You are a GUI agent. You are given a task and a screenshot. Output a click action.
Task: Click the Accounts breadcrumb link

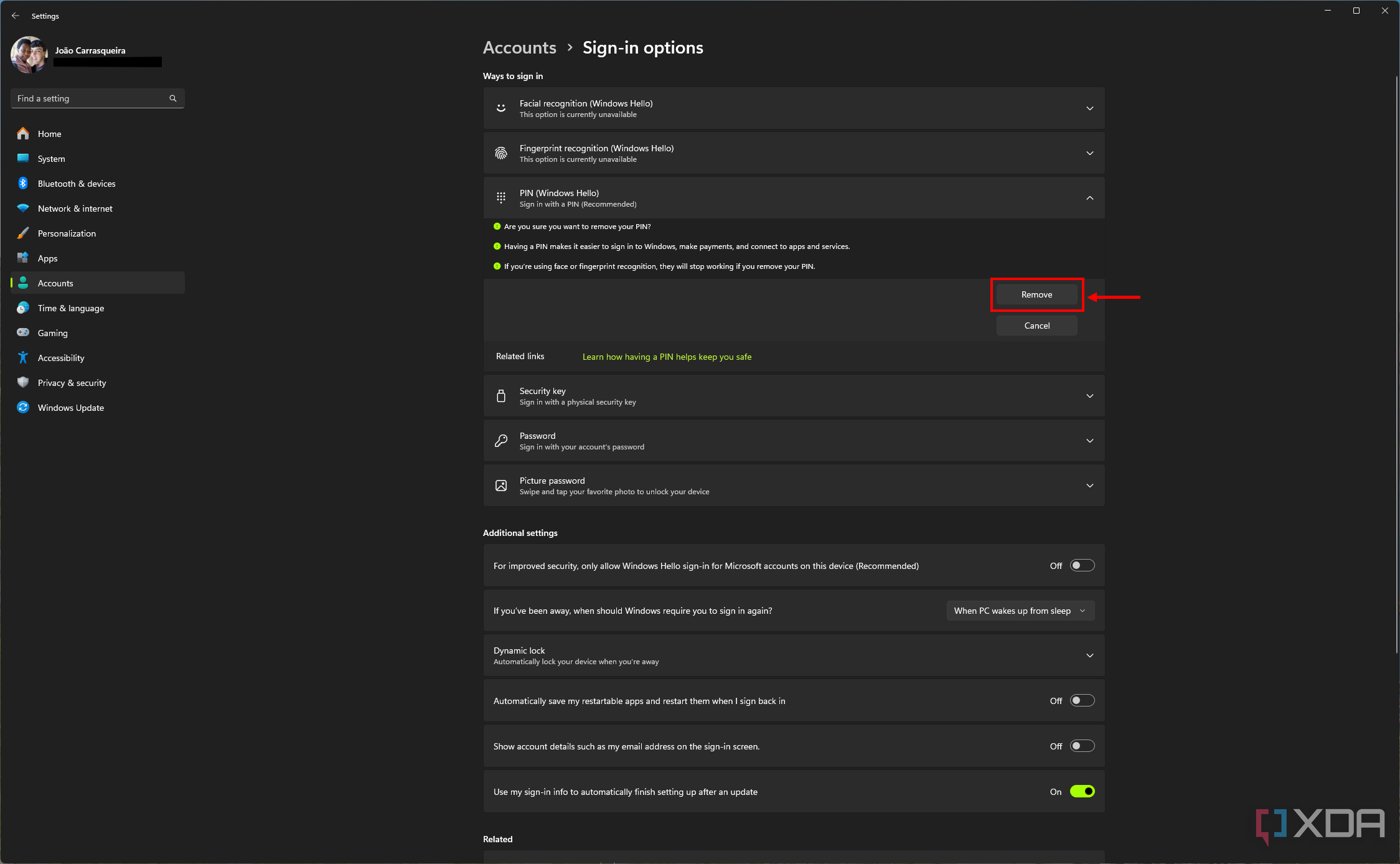(520, 47)
